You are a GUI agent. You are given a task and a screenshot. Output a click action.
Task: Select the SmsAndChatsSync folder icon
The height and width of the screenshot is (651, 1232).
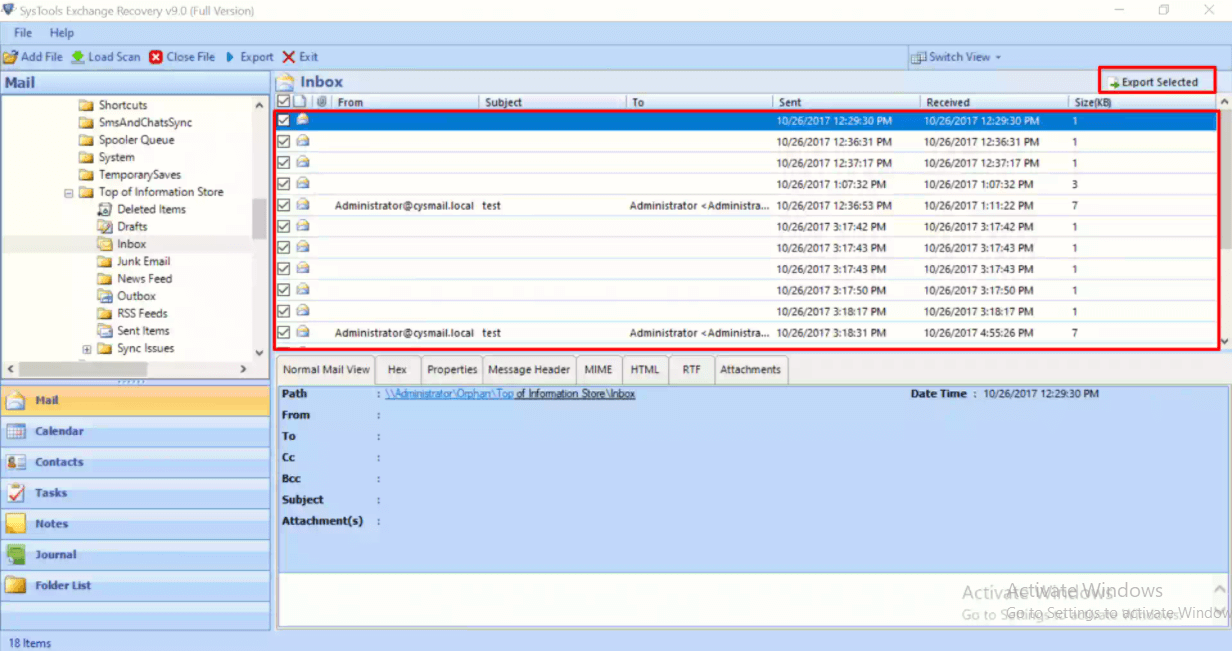(86, 122)
